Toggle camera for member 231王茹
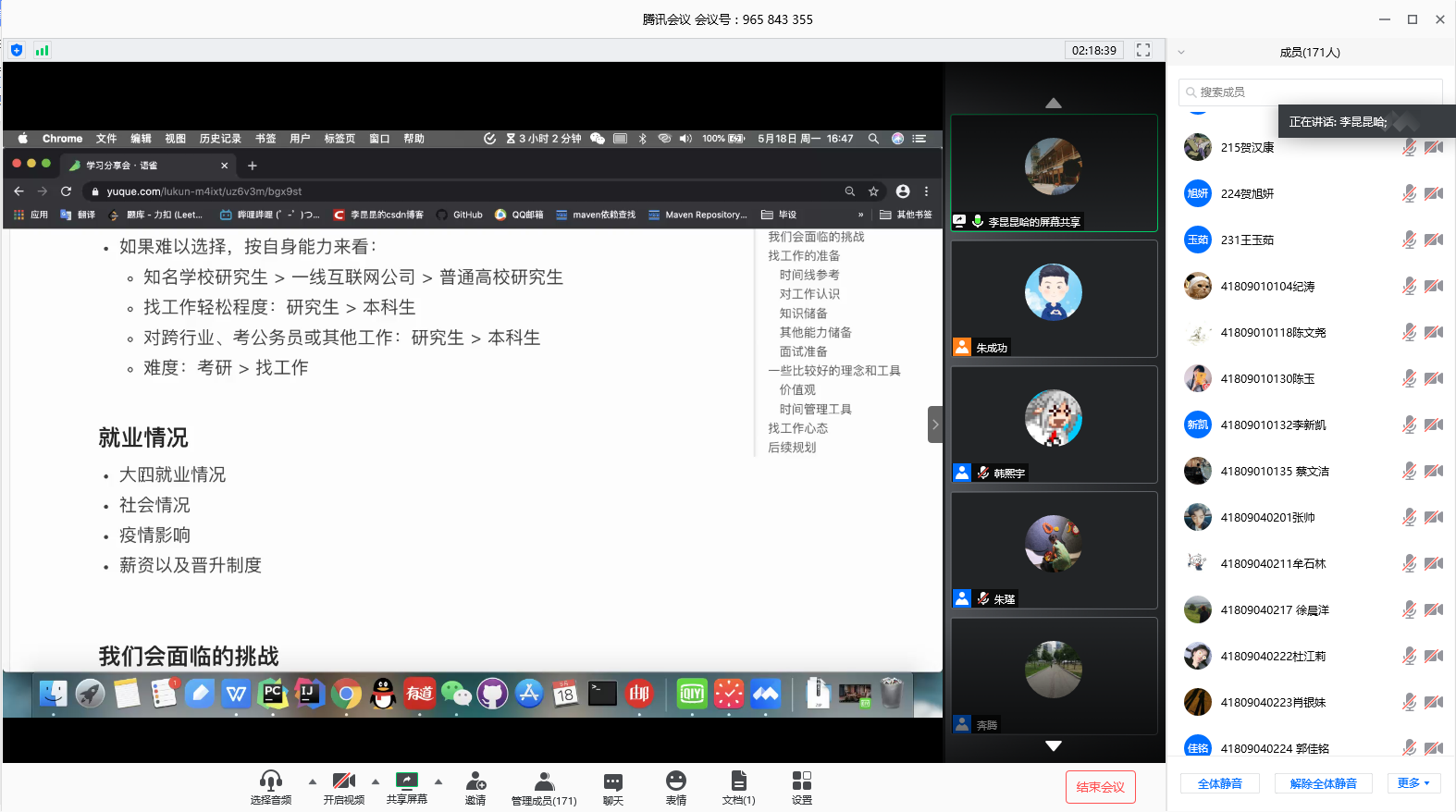The image size is (1456, 812). [x=1433, y=240]
